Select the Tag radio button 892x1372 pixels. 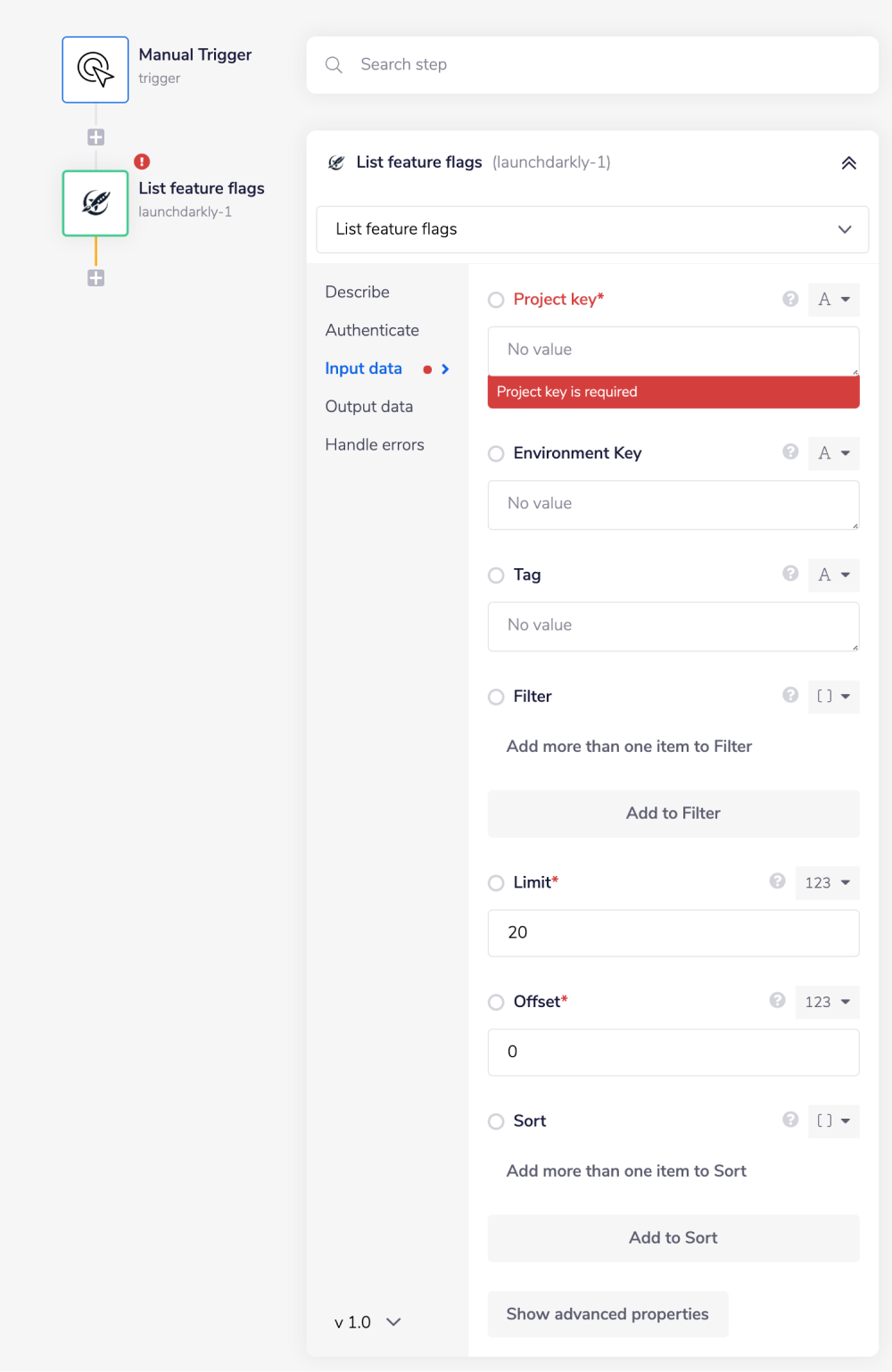(496, 575)
